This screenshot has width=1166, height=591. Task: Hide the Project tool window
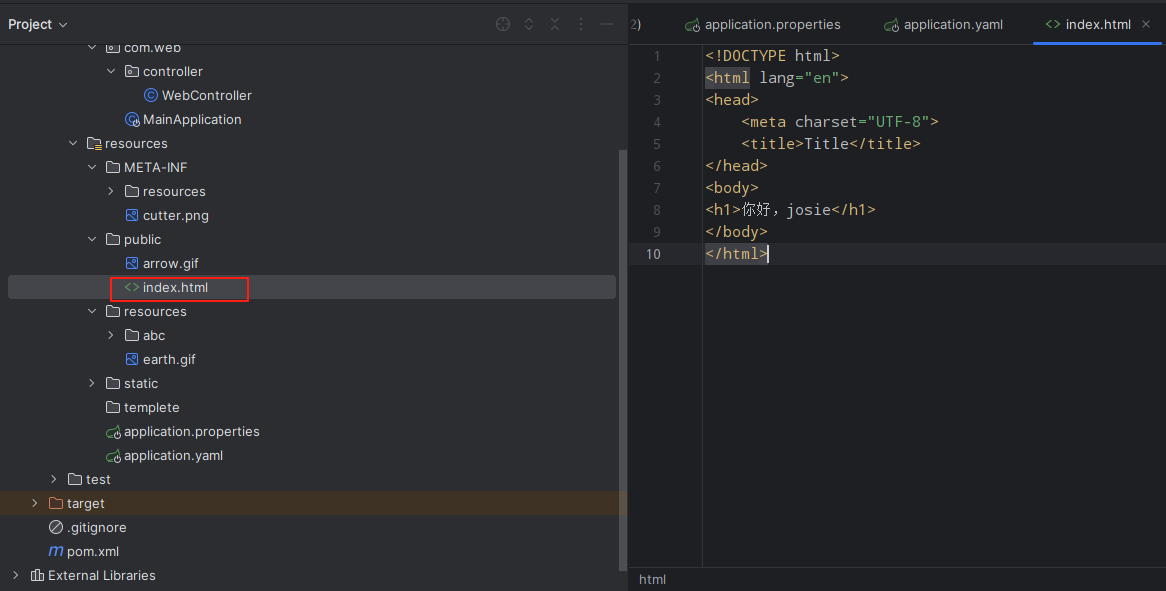pyautogui.click(x=607, y=25)
